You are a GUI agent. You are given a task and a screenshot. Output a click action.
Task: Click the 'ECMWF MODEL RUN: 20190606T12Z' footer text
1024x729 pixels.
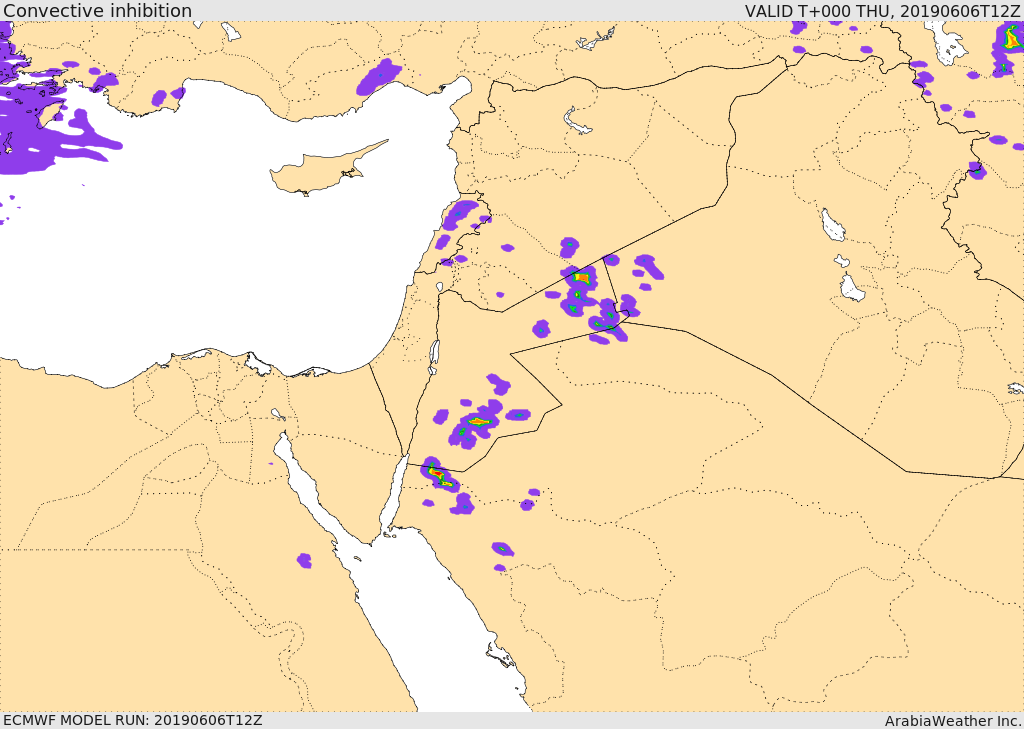pos(133,720)
